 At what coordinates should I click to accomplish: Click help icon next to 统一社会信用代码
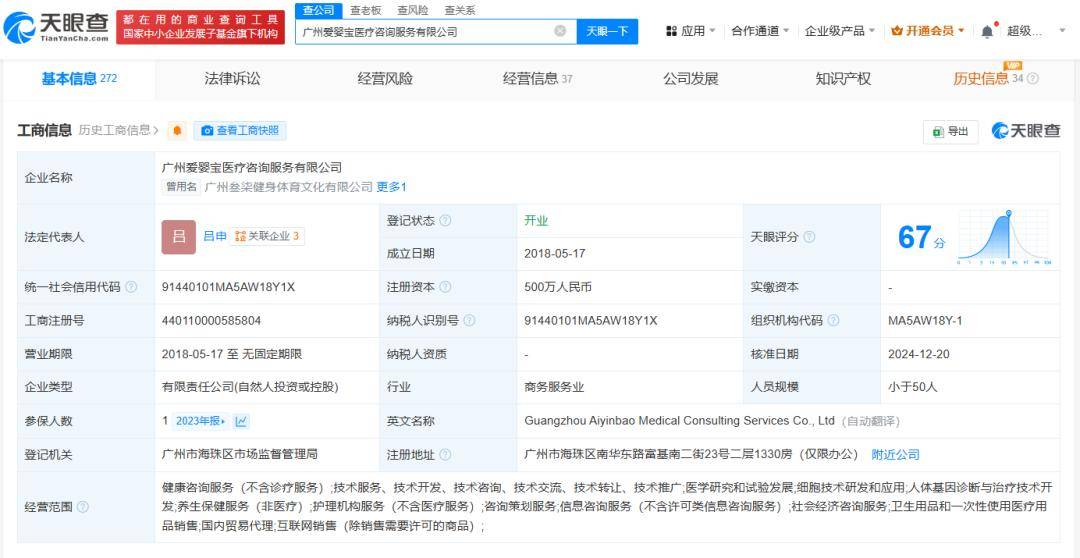pyautogui.click(x=131, y=287)
